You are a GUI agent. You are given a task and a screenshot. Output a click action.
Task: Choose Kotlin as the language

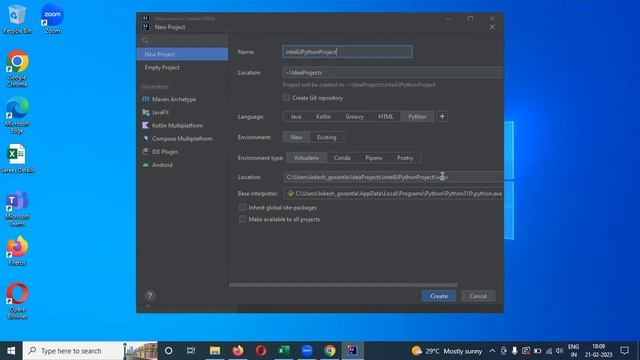point(323,117)
